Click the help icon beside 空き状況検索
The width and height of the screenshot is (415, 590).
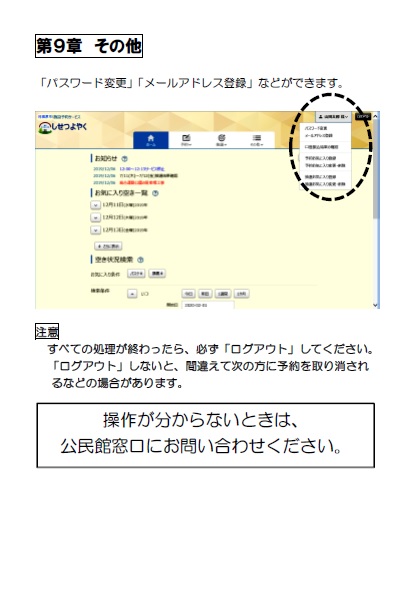coord(140,260)
